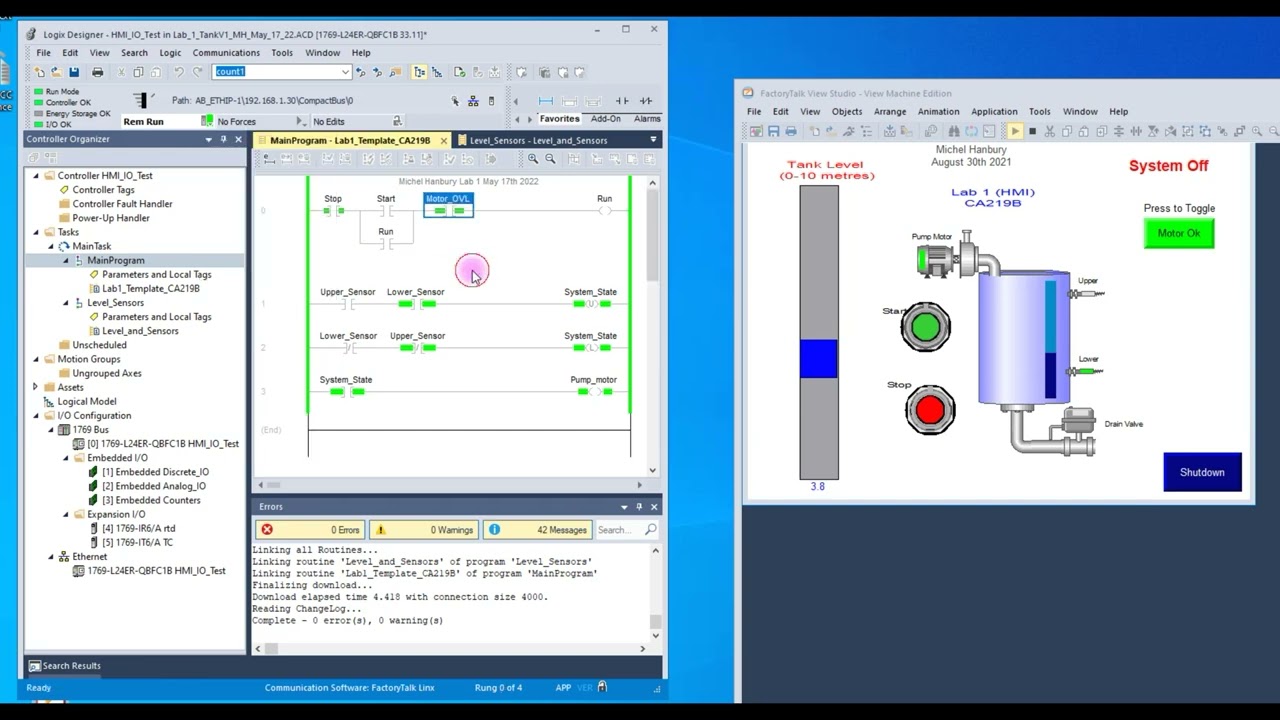Viewport: 1280px width, 720px height.
Task: Insert a rung from instruction toolbar
Action: coord(546,101)
